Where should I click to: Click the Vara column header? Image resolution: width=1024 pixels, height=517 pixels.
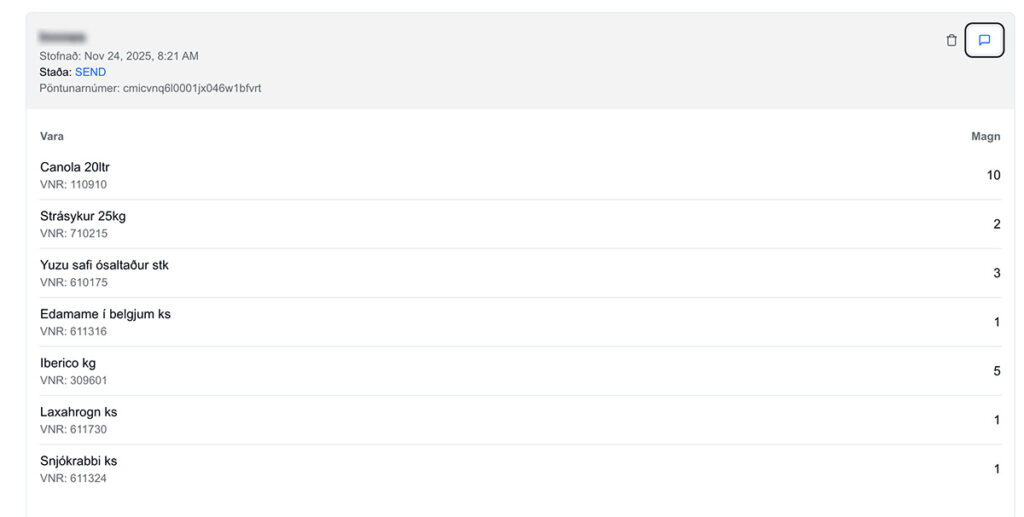(x=52, y=136)
